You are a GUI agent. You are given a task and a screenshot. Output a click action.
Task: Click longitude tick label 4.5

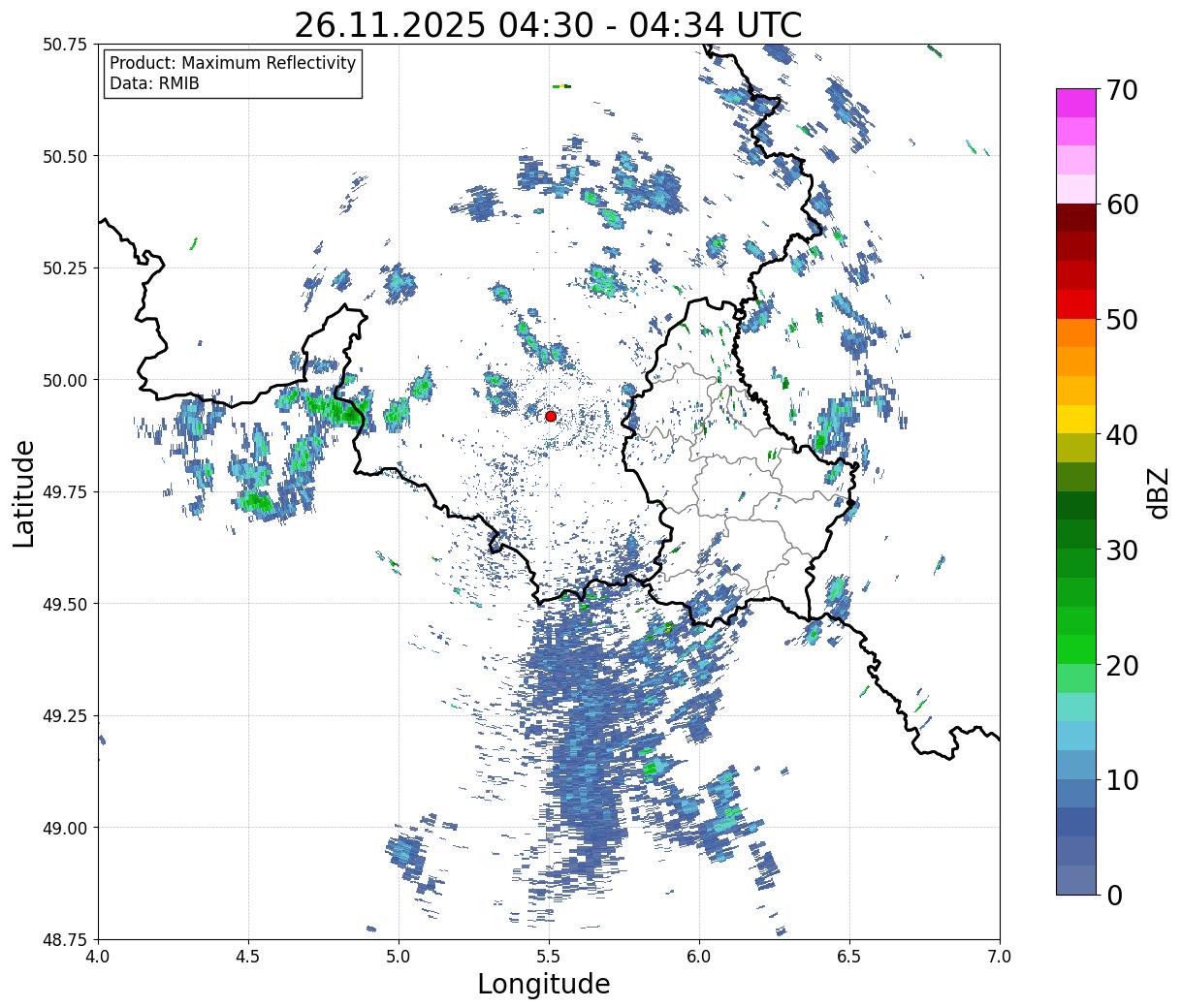coord(248,957)
